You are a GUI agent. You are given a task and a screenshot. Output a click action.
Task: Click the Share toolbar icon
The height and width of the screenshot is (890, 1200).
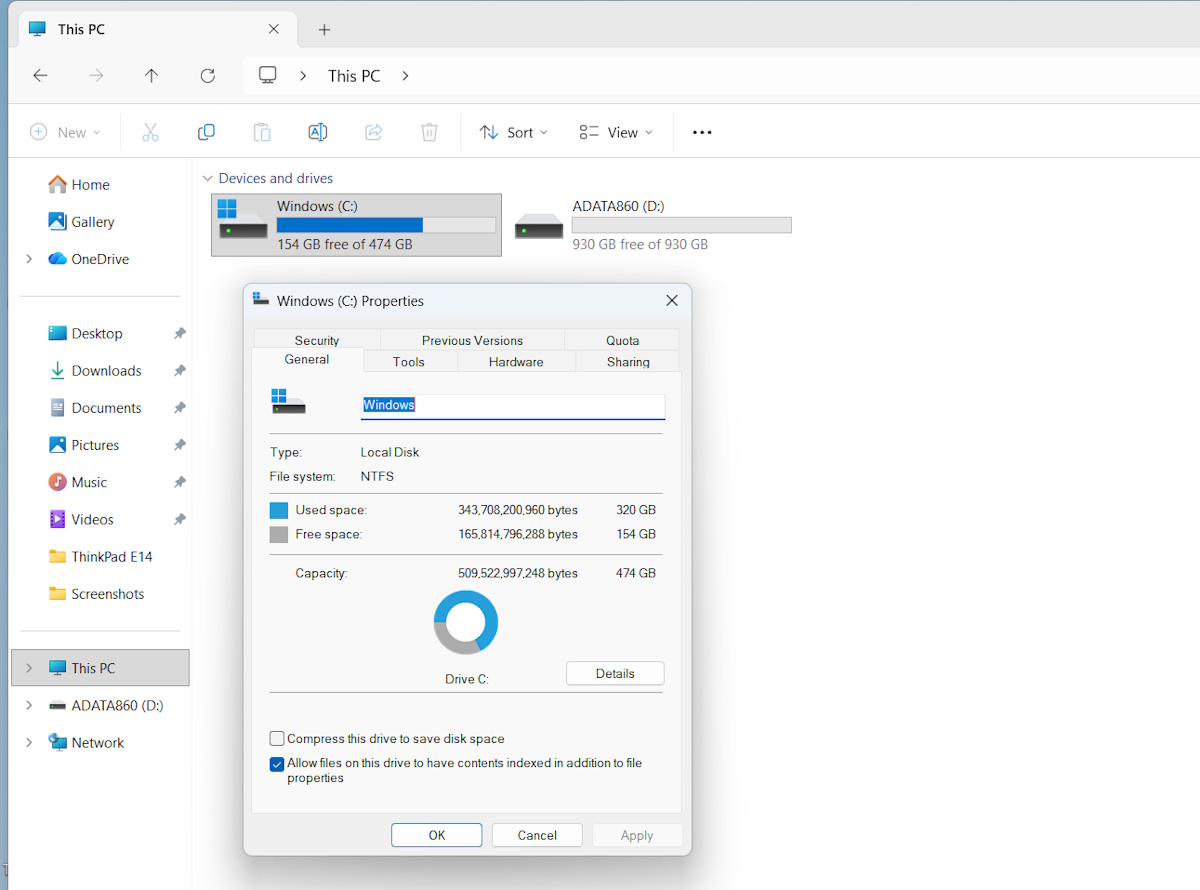tap(373, 132)
